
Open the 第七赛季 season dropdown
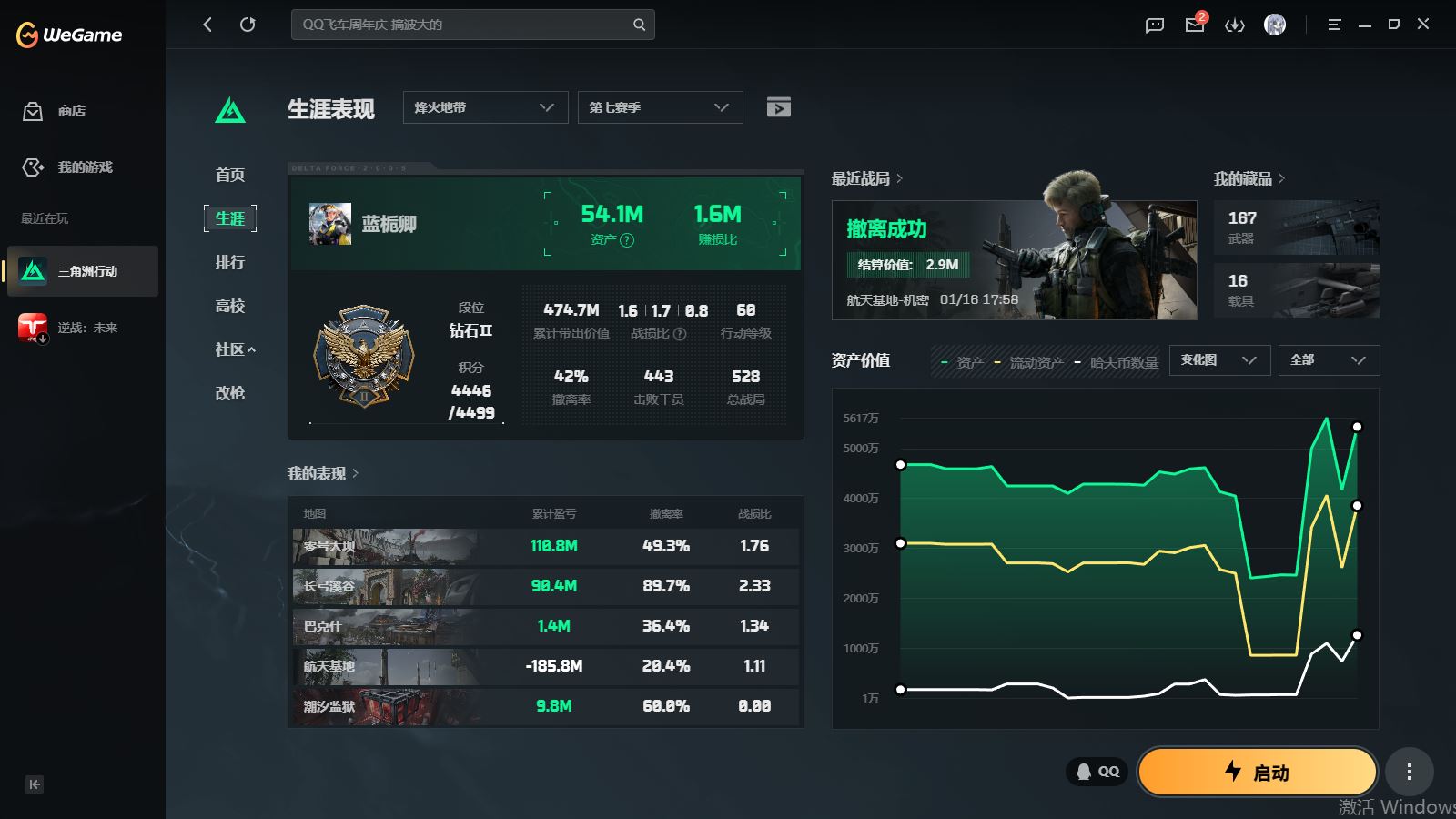tap(660, 107)
